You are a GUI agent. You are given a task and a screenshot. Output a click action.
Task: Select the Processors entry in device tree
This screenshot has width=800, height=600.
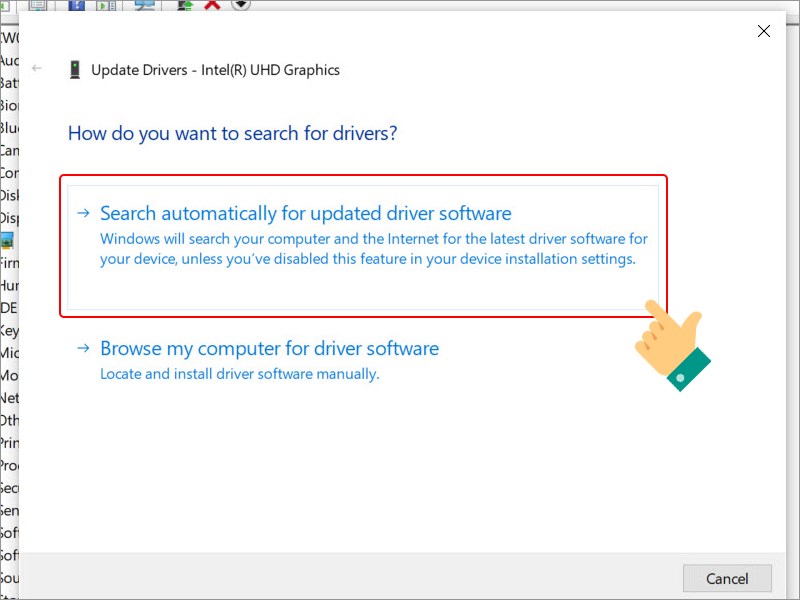(x=8, y=465)
